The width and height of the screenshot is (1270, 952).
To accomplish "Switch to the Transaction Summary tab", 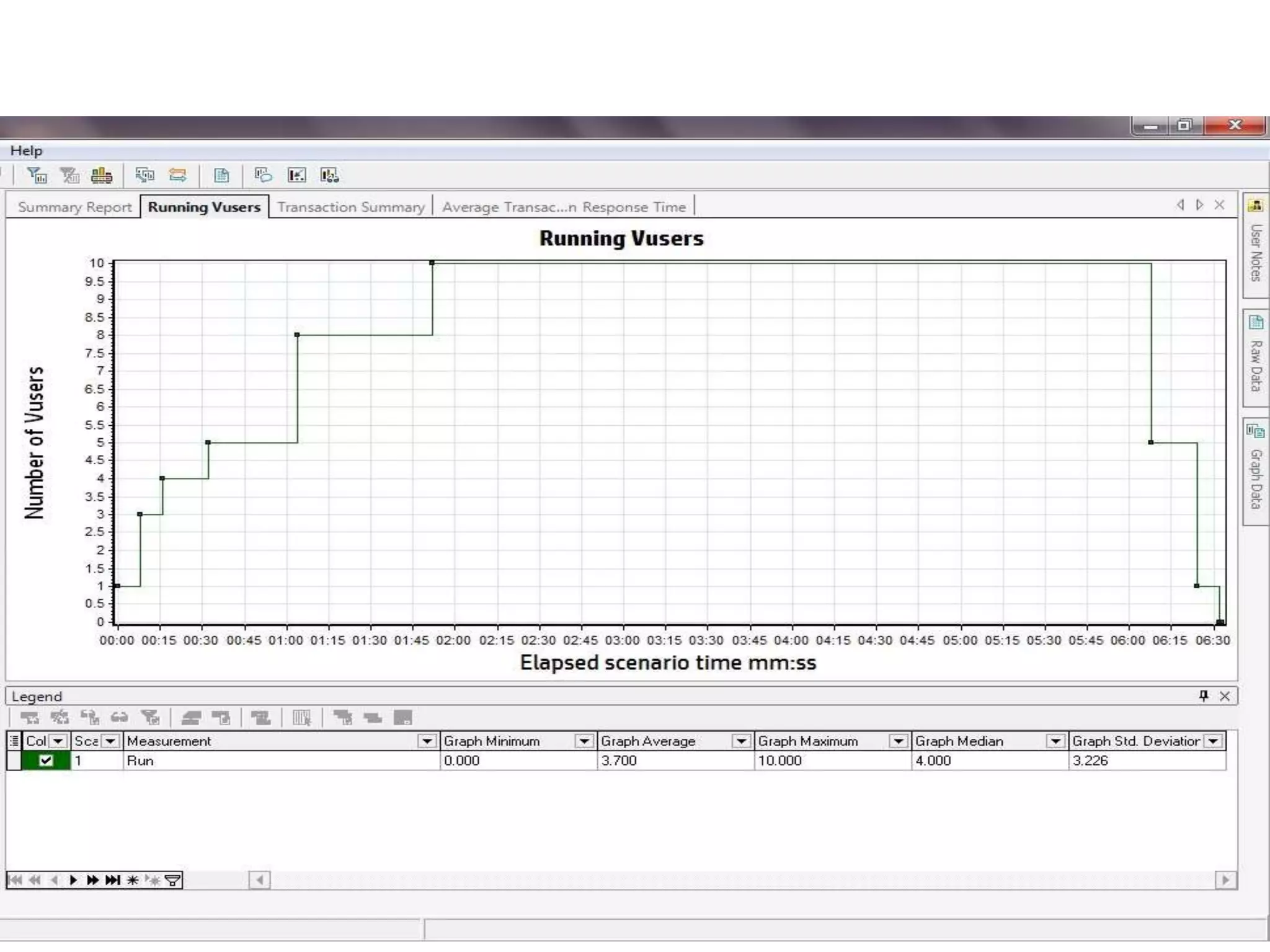I will tap(350, 207).
